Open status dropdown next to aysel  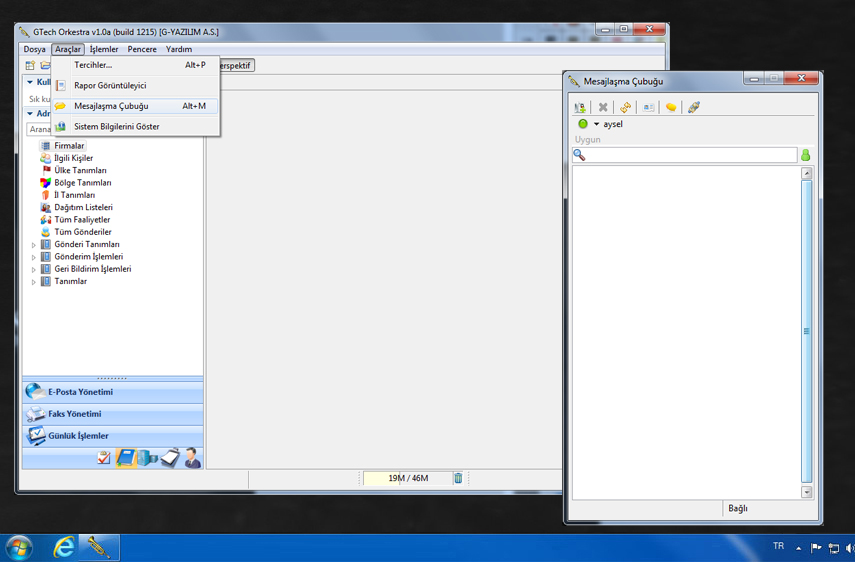[x=597, y=124]
